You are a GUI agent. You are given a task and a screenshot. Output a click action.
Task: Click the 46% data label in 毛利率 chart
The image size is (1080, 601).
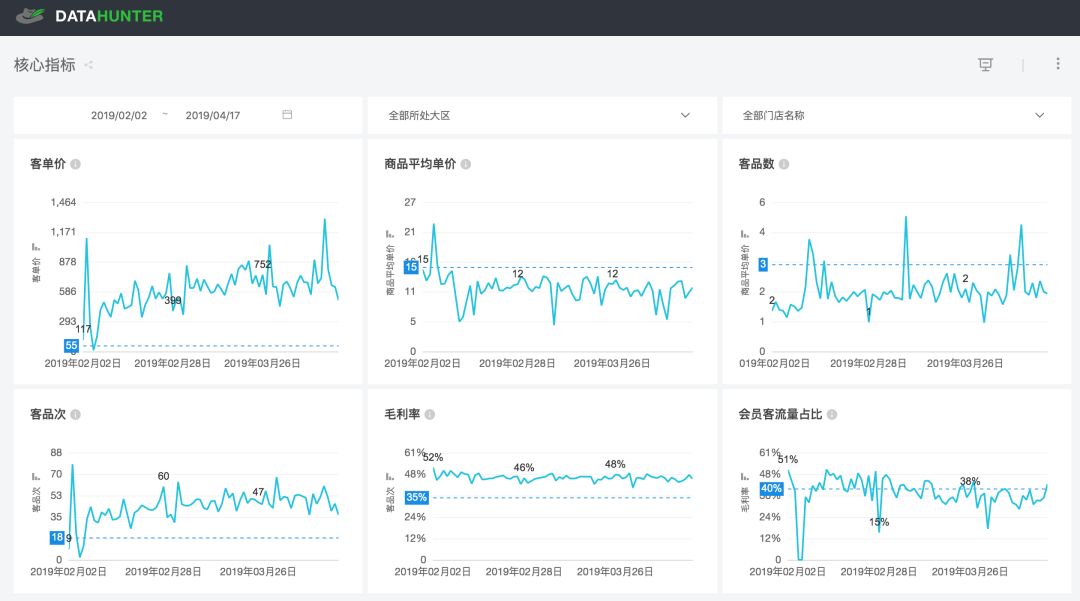click(523, 467)
